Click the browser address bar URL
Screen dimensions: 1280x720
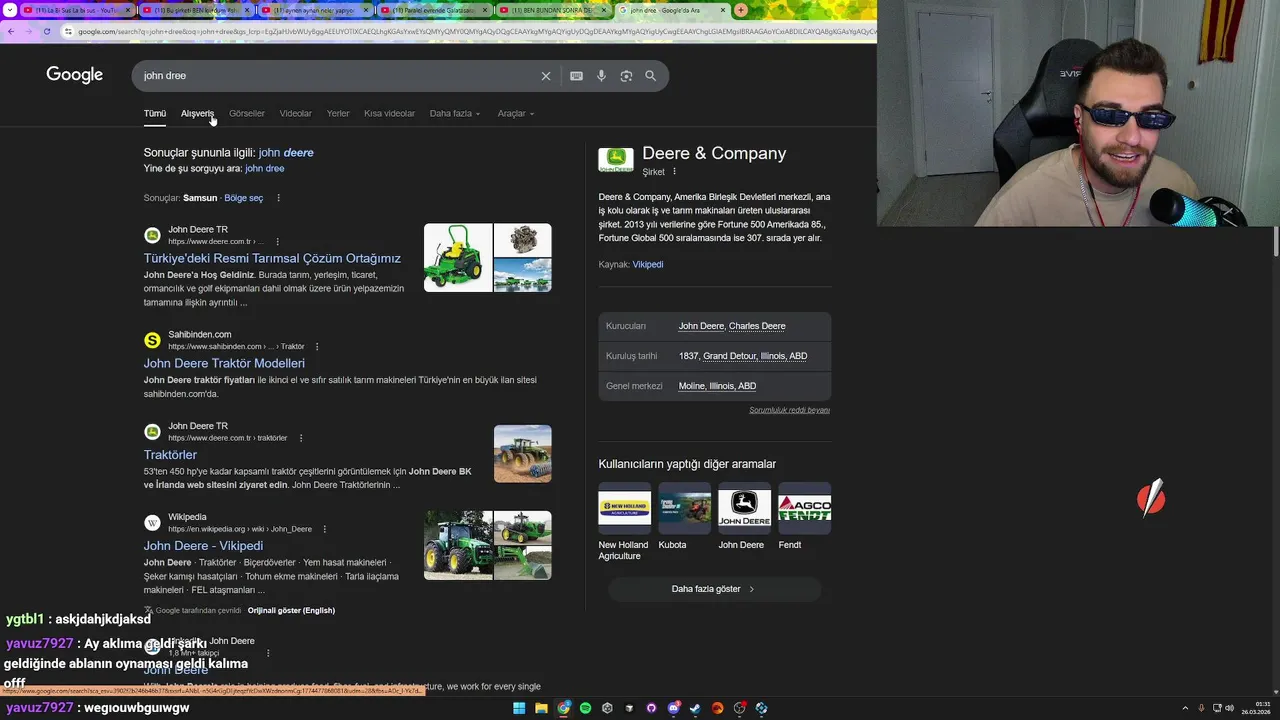(470, 31)
